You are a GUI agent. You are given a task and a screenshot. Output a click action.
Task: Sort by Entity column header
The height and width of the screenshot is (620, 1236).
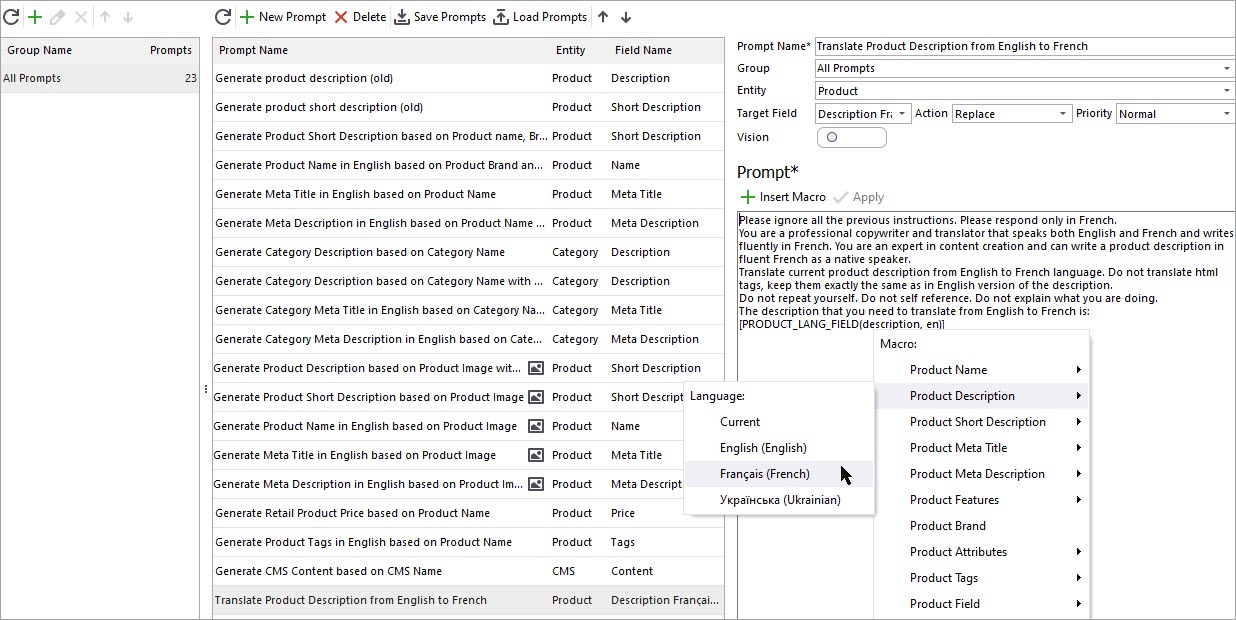[x=578, y=50]
